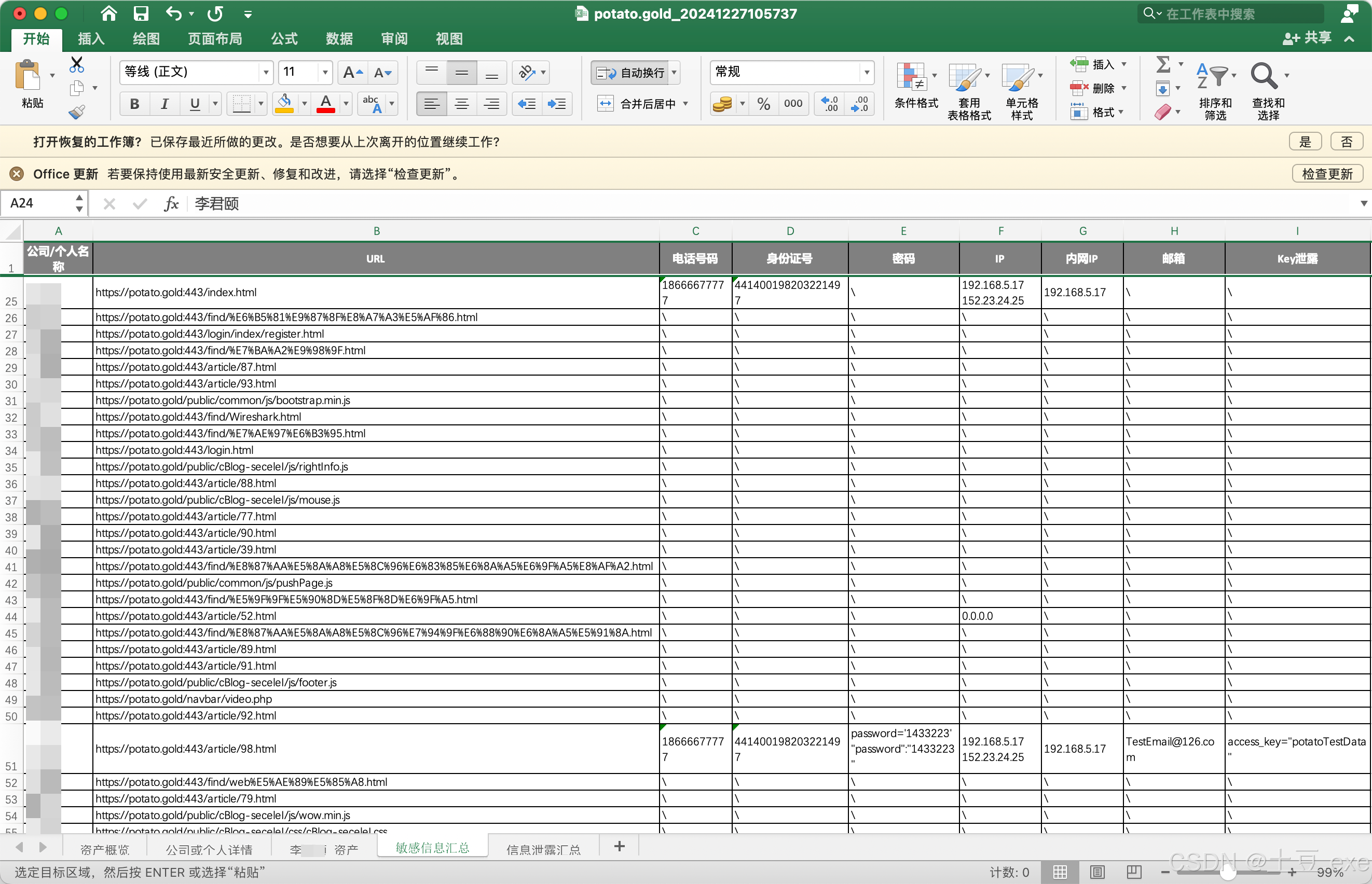1372x884 pixels.
Task: Expand the formula bar
Action: [x=1363, y=204]
